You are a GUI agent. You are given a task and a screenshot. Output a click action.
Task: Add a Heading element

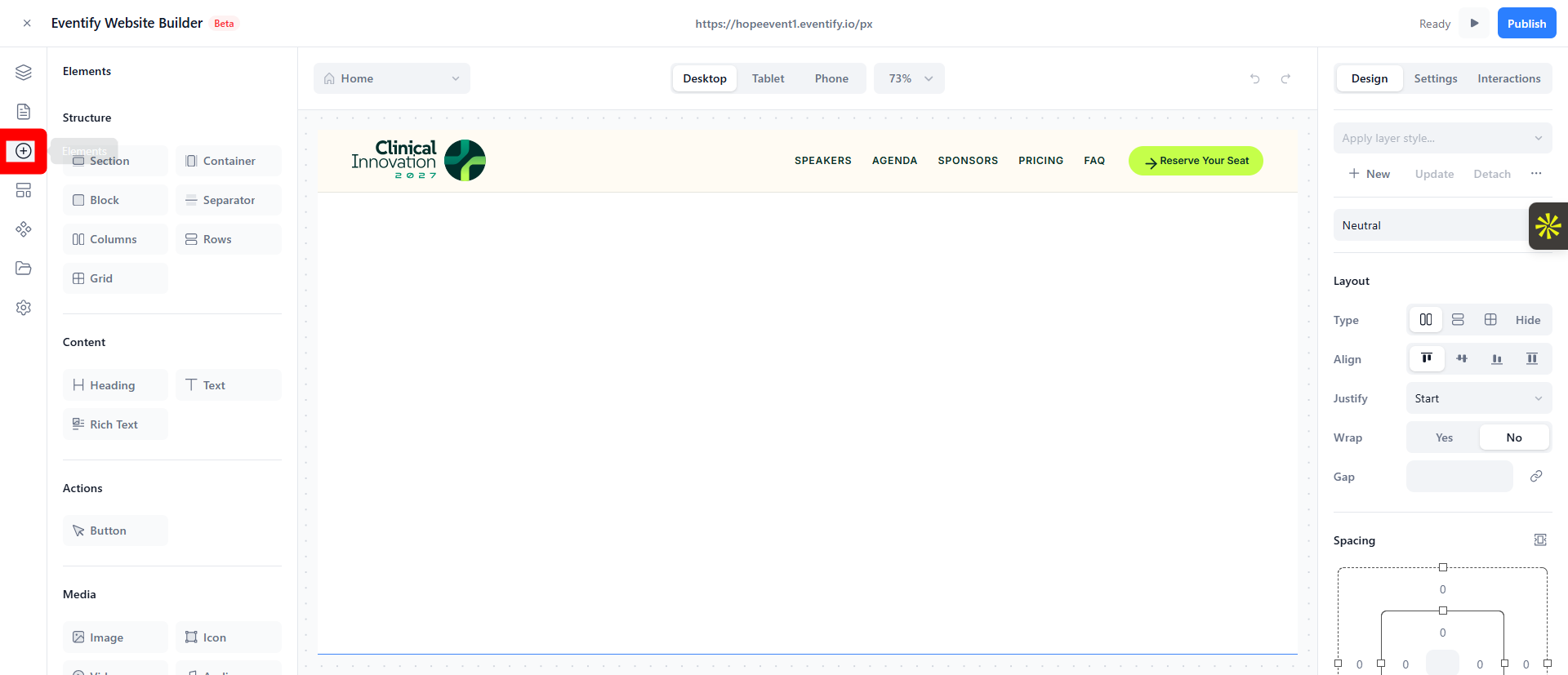click(x=115, y=385)
